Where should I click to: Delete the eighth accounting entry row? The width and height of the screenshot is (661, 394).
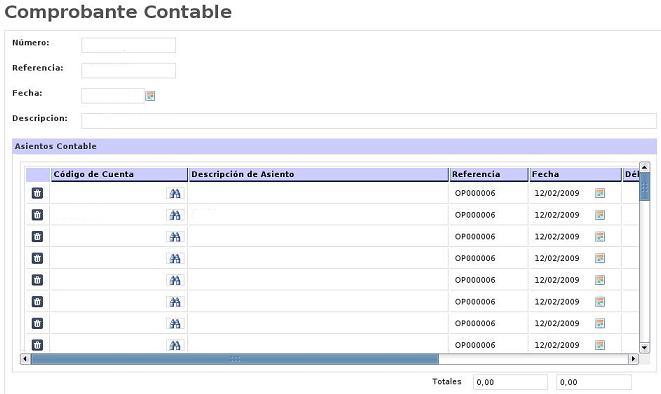[38, 345]
